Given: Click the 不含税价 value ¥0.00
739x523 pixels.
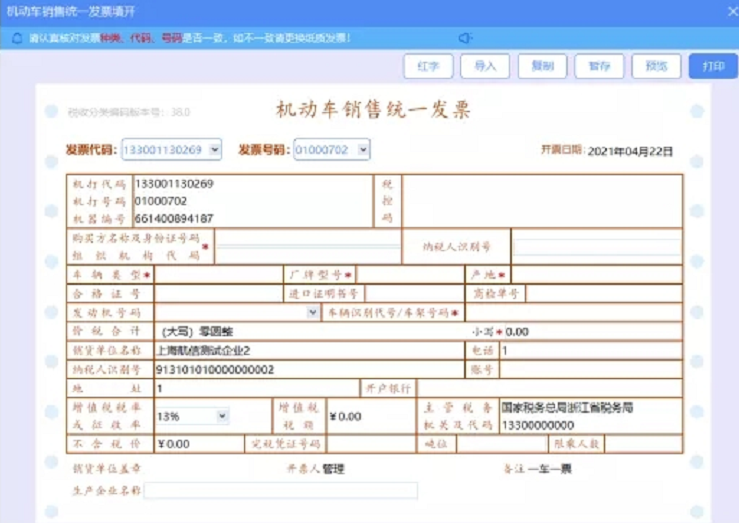Looking at the screenshot, I should pyautogui.click(x=174, y=444).
